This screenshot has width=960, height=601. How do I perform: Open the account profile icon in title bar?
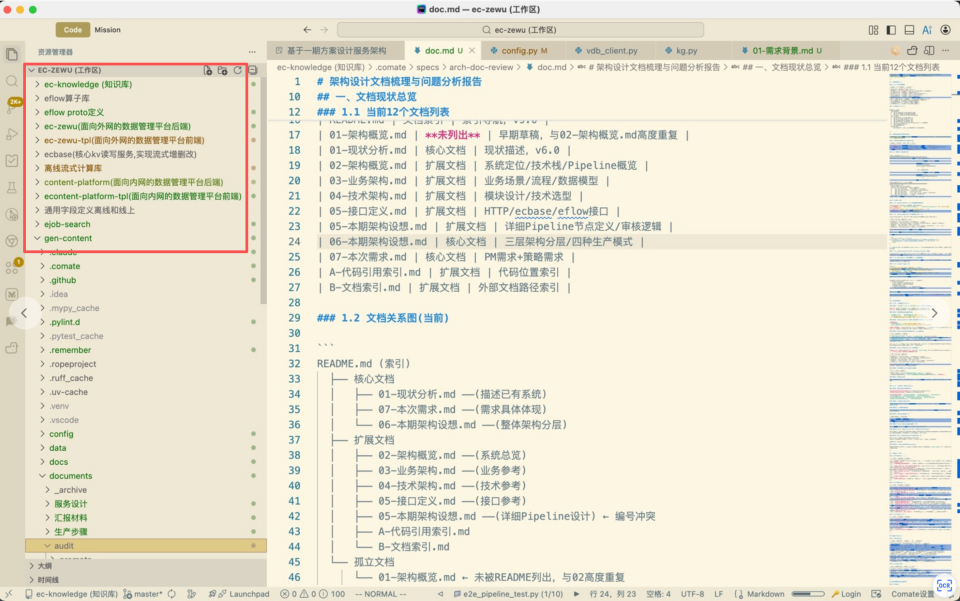pos(945,29)
